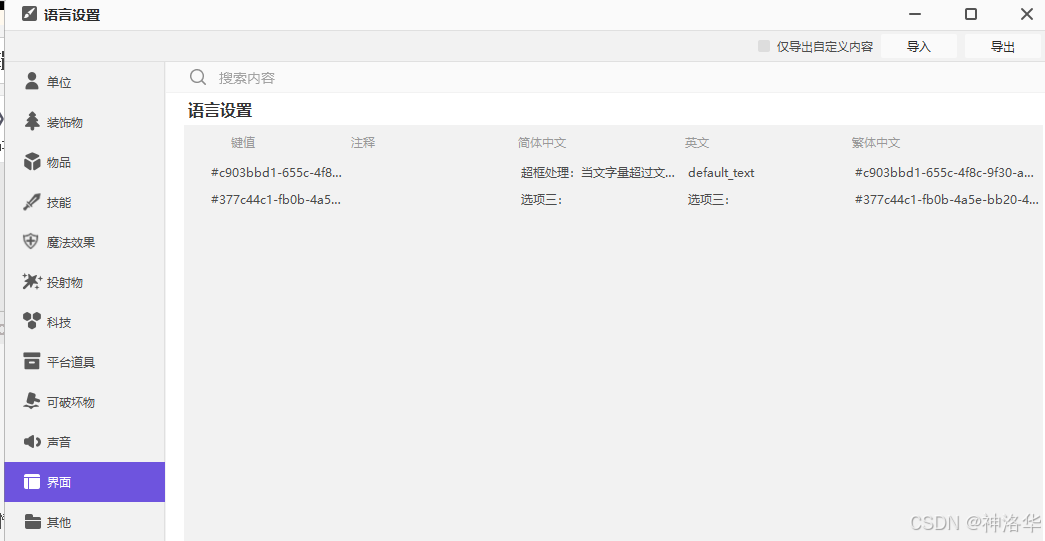Click the 可破坏物 icon
Image resolution: width=1045 pixels, height=541 pixels.
31,401
